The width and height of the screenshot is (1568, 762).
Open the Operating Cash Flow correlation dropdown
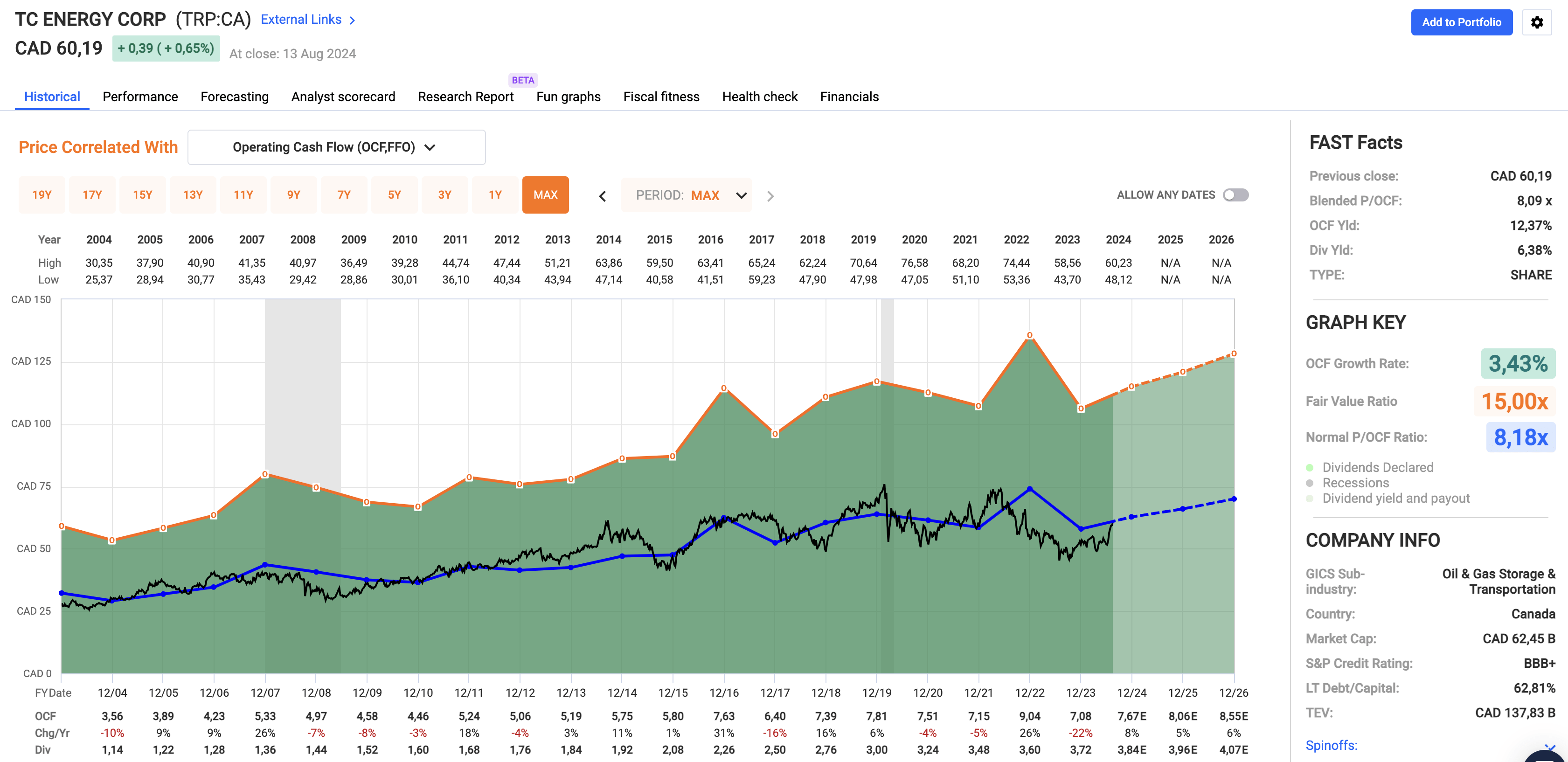pos(336,147)
